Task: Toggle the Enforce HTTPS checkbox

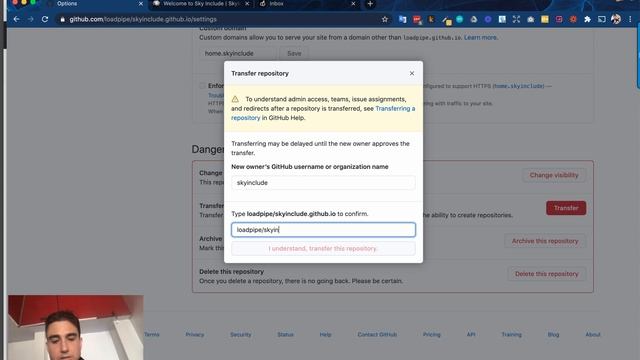Action: 202,86
